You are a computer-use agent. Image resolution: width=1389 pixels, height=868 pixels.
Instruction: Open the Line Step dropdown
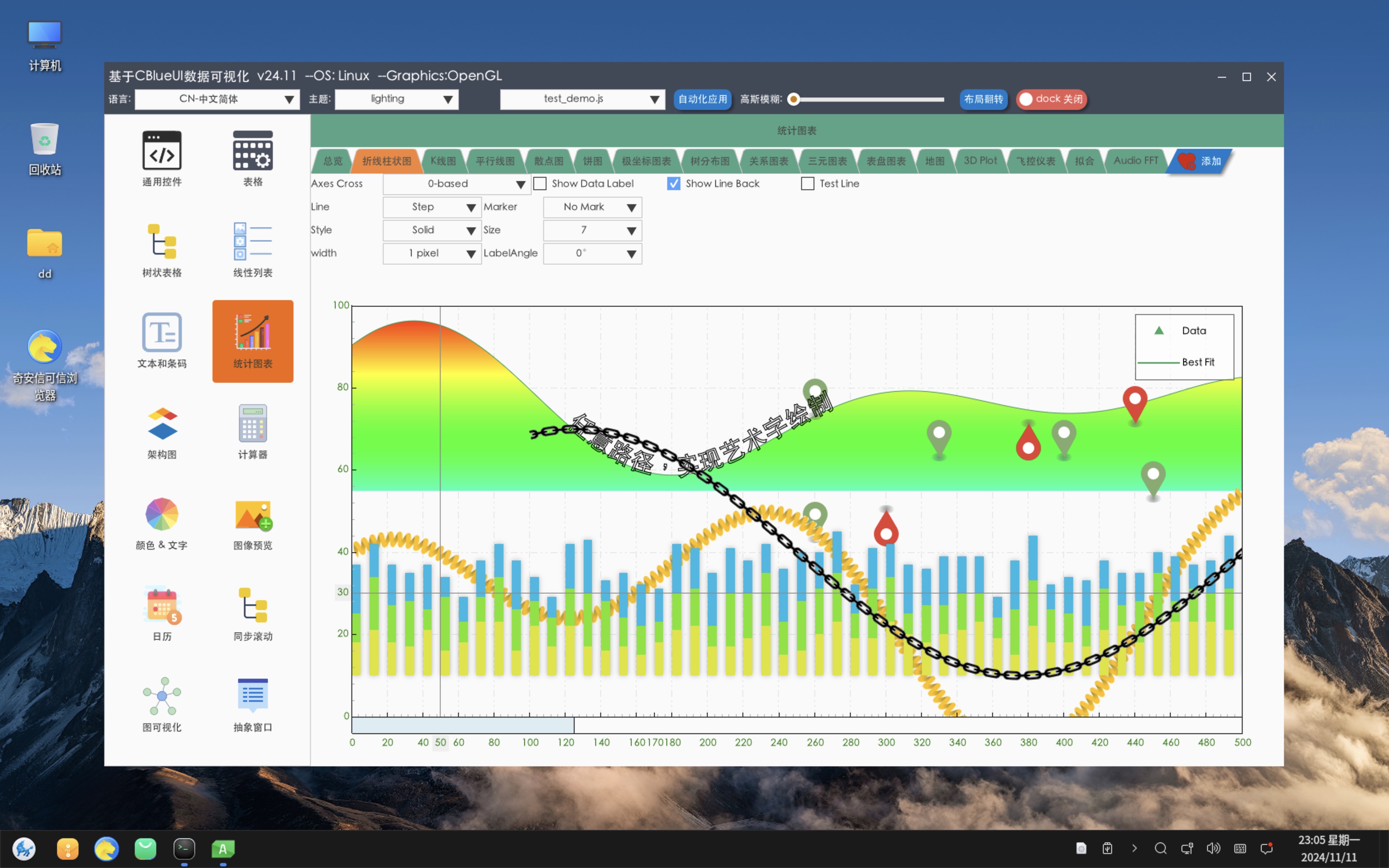point(432,207)
